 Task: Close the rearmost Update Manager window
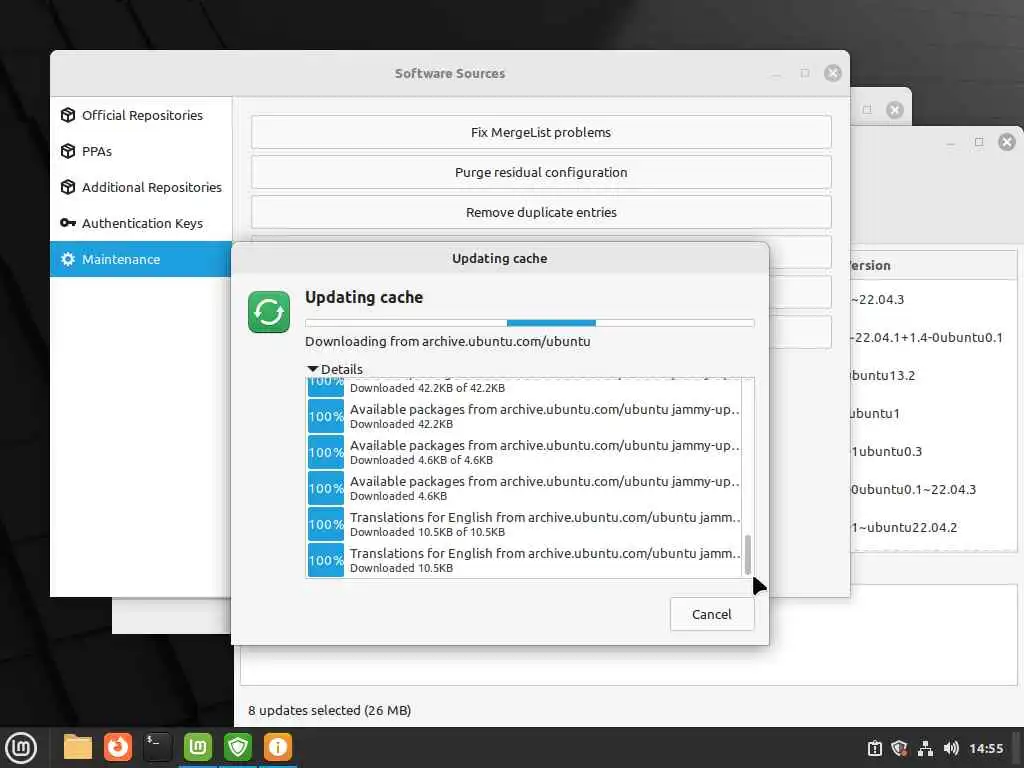point(1007,142)
